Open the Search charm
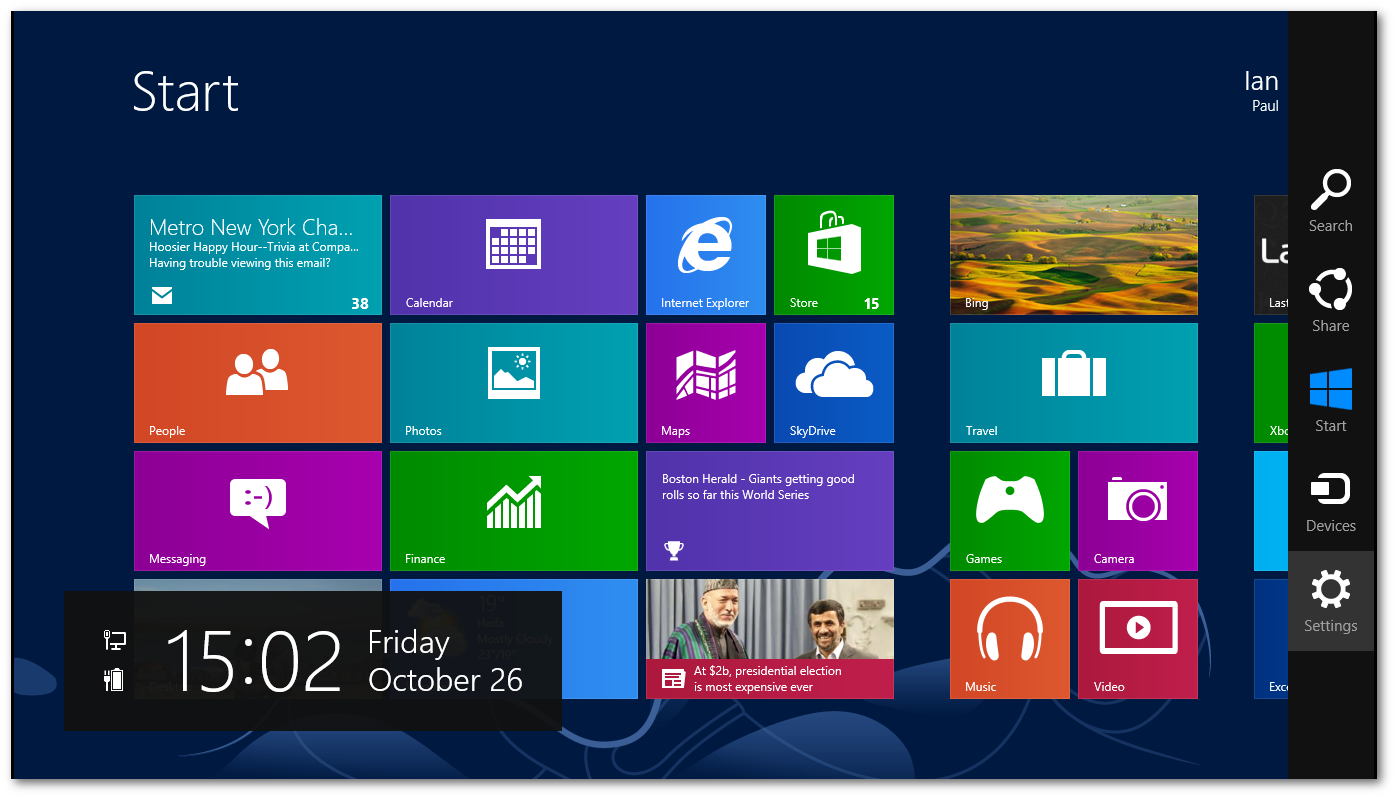Viewport: 1396px width, 798px height. 1331,201
